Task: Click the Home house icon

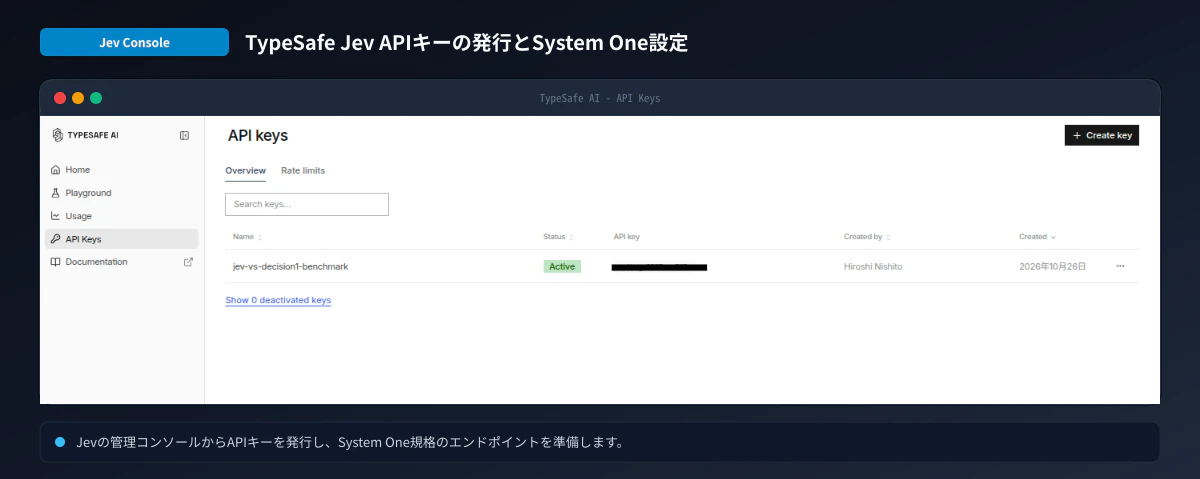Action: (56, 170)
